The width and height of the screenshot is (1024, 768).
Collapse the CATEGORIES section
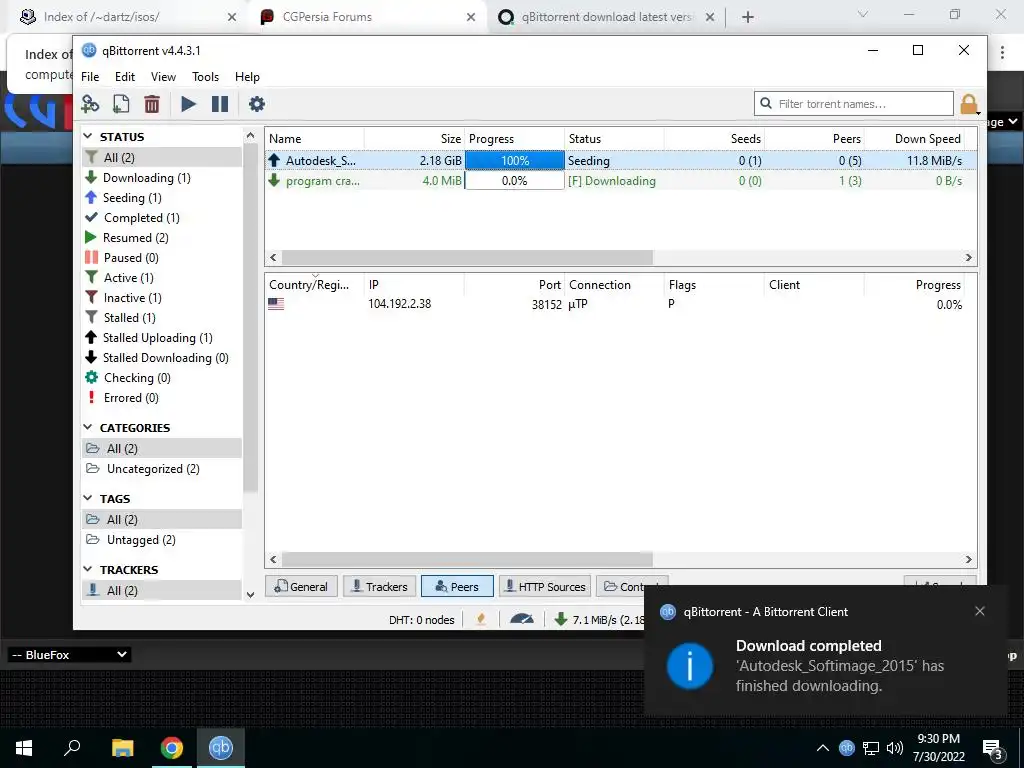pos(88,427)
